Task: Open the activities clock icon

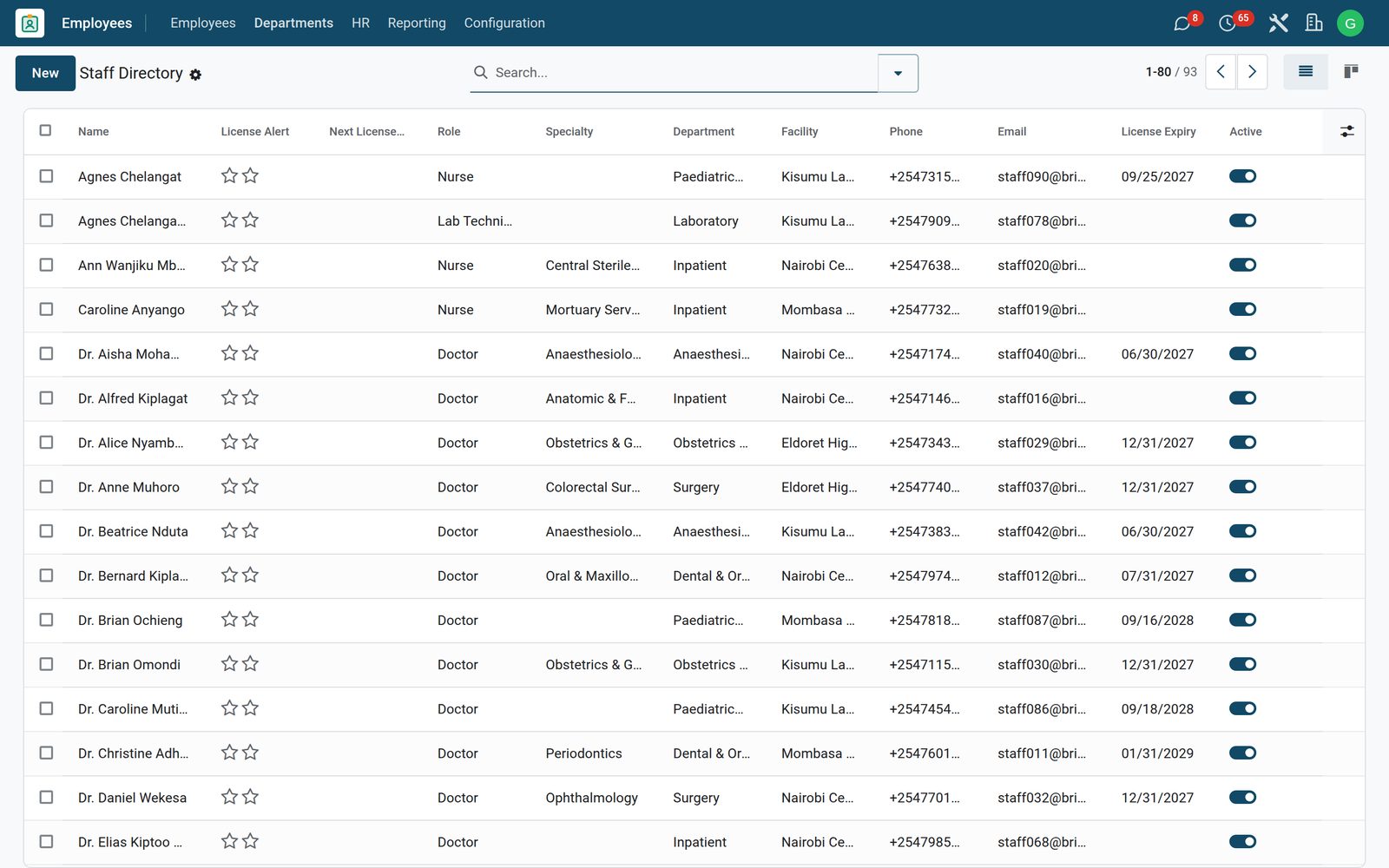Action: point(1227,23)
